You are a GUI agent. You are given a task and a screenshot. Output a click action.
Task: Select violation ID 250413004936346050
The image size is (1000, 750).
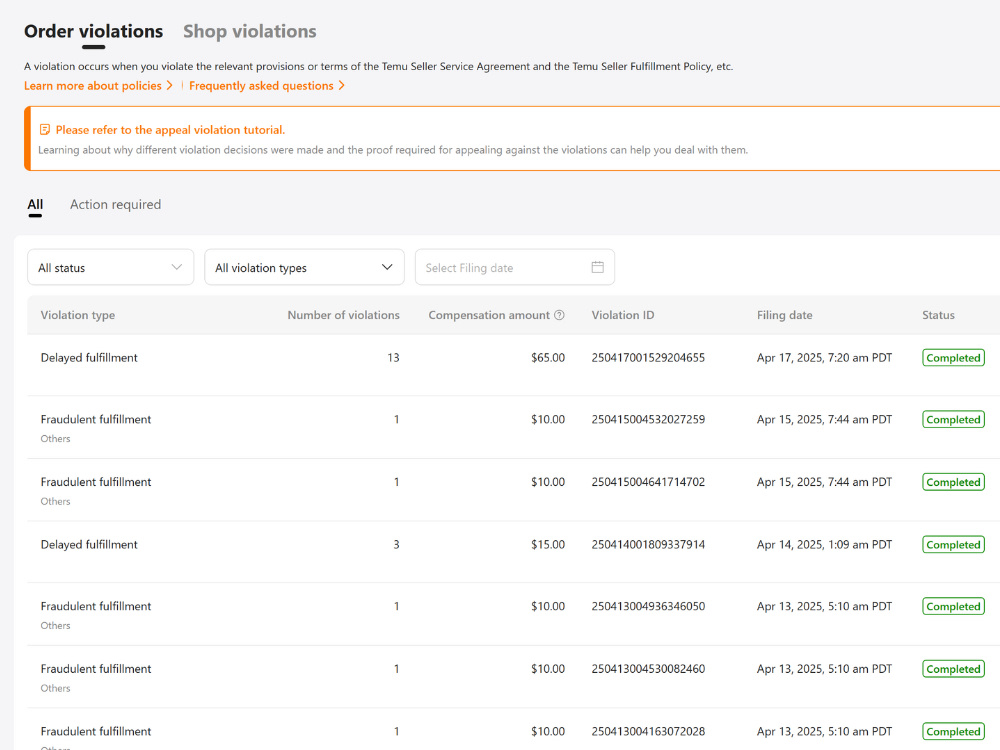pyautogui.click(x=648, y=607)
